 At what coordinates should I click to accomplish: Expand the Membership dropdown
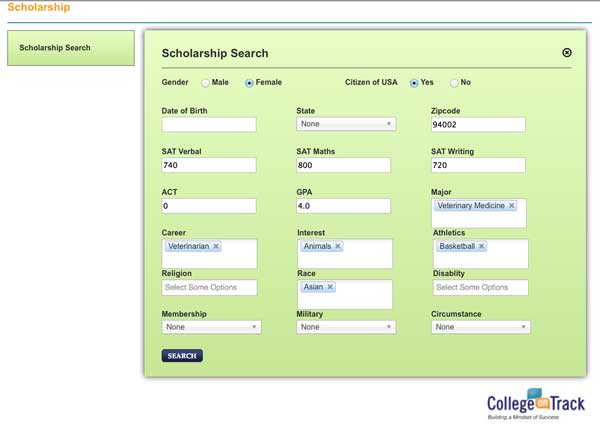pos(211,327)
